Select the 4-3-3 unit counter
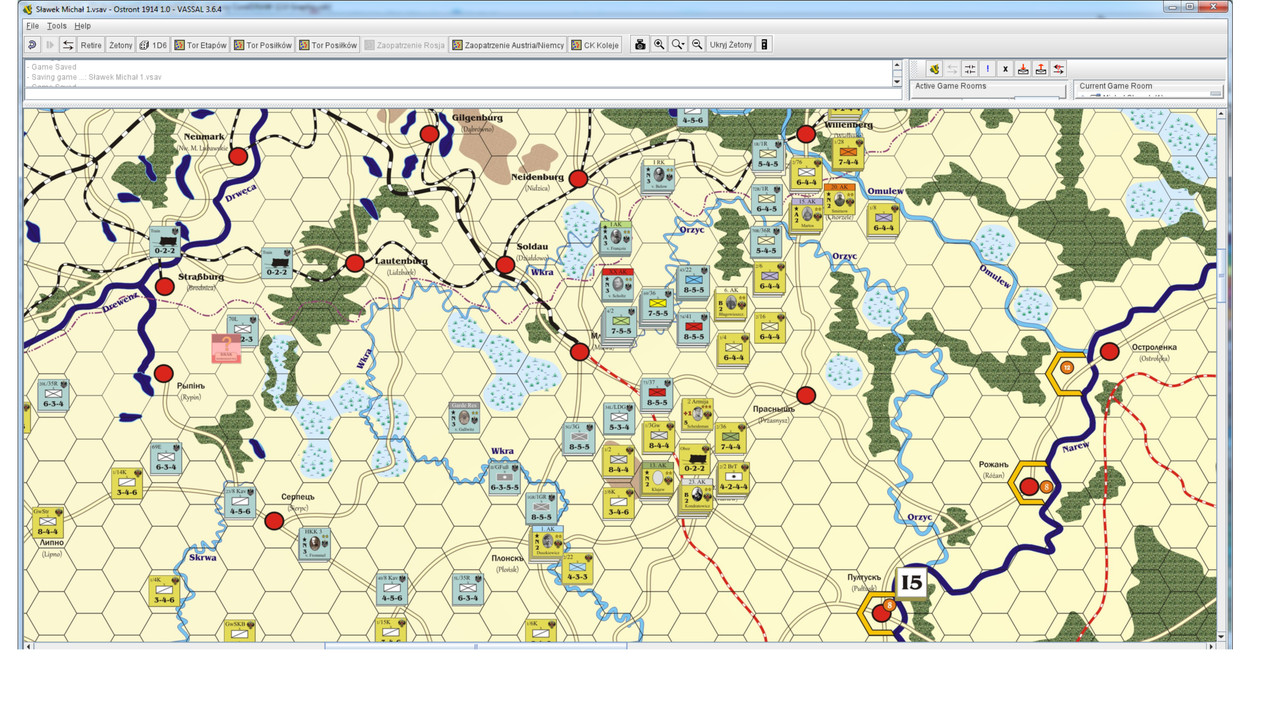Image resolution: width=1280 pixels, height=725 pixels. 577,569
